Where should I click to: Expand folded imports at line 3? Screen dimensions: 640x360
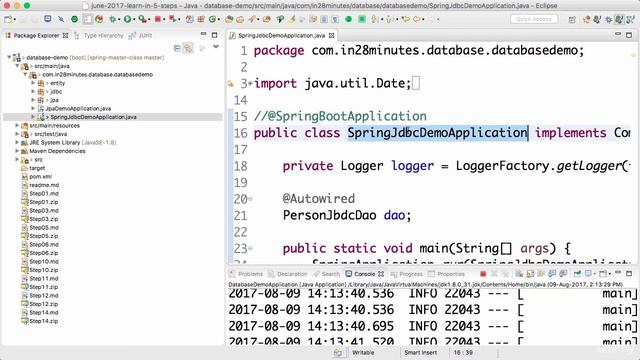[x=250, y=83]
